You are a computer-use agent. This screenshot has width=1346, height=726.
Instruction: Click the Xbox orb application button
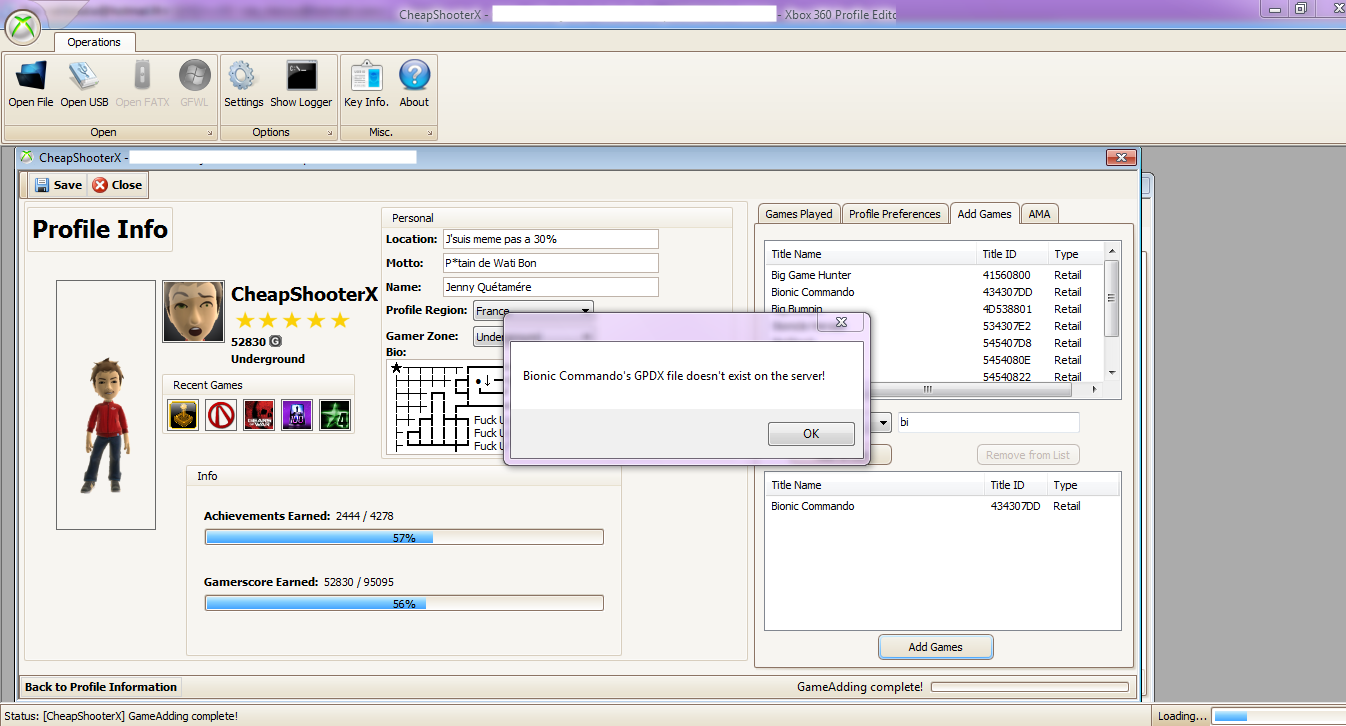[x=23, y=27]
